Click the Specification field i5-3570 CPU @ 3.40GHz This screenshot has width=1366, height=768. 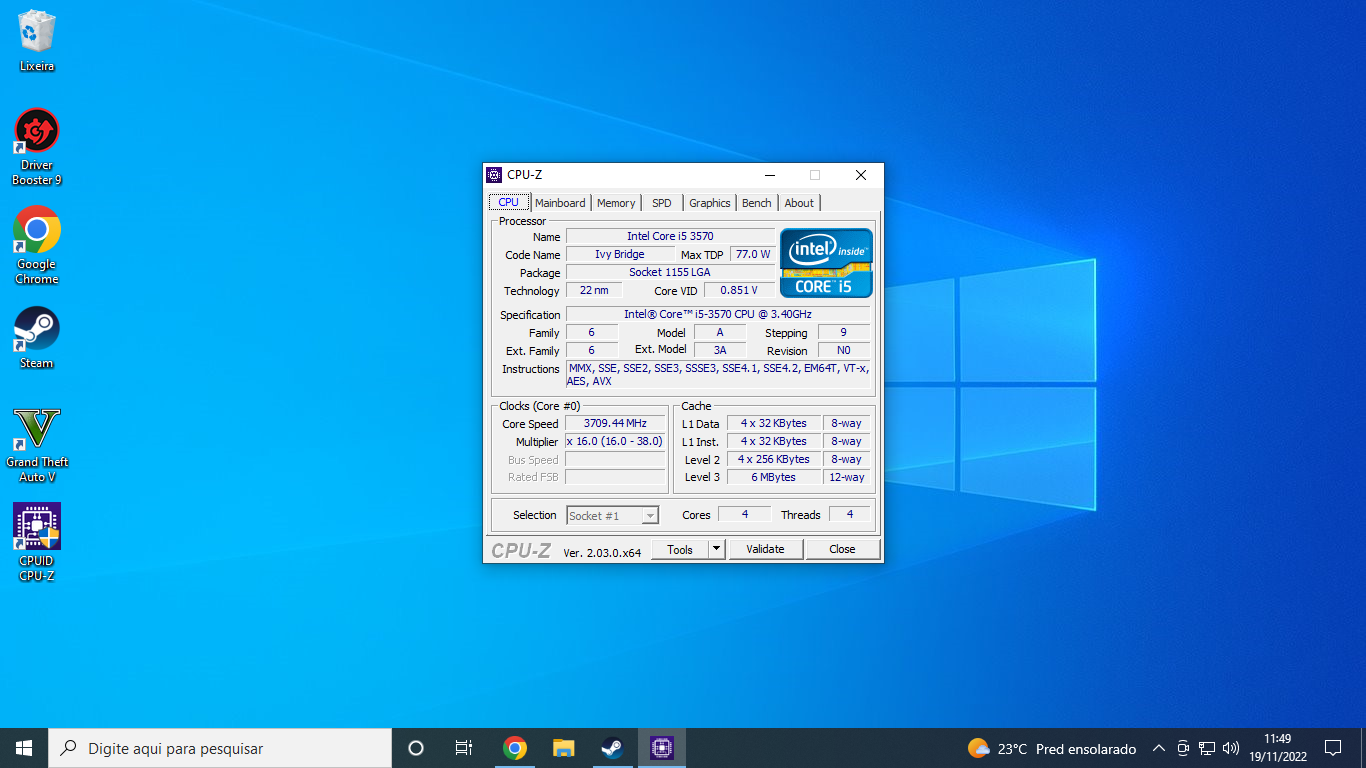tap(718, 314)
